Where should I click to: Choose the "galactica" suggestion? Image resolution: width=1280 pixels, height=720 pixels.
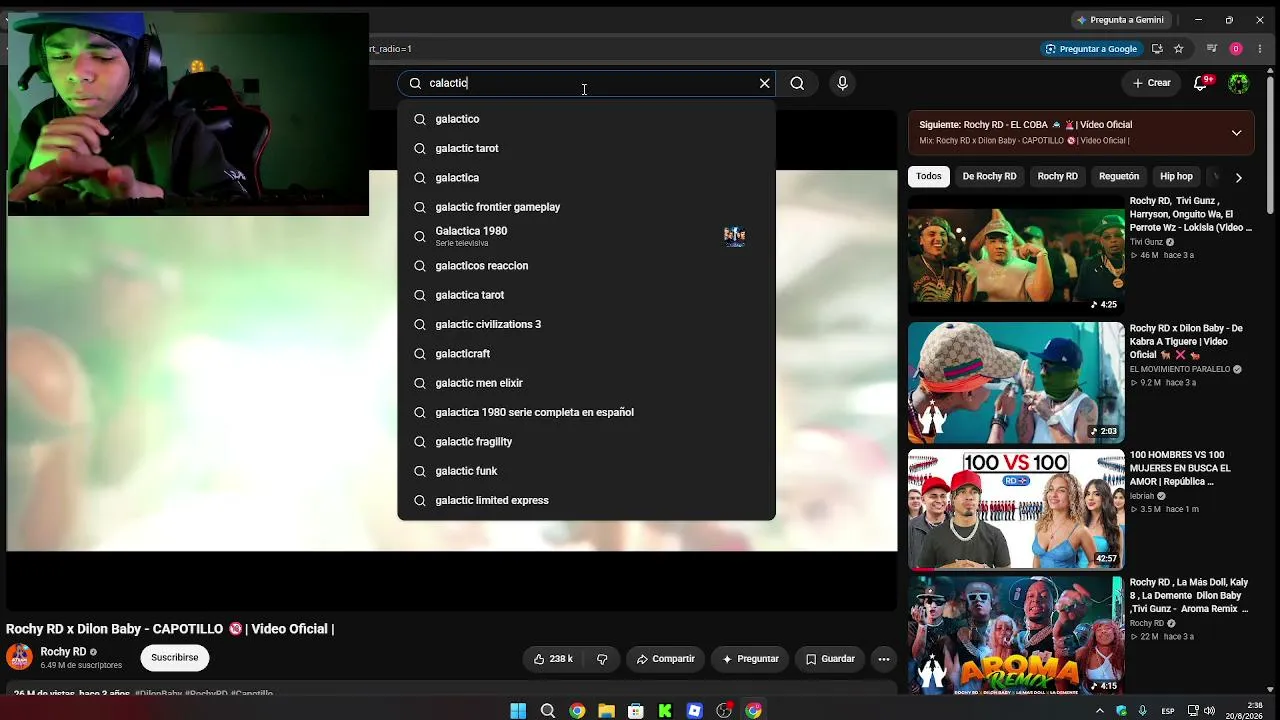587,177
